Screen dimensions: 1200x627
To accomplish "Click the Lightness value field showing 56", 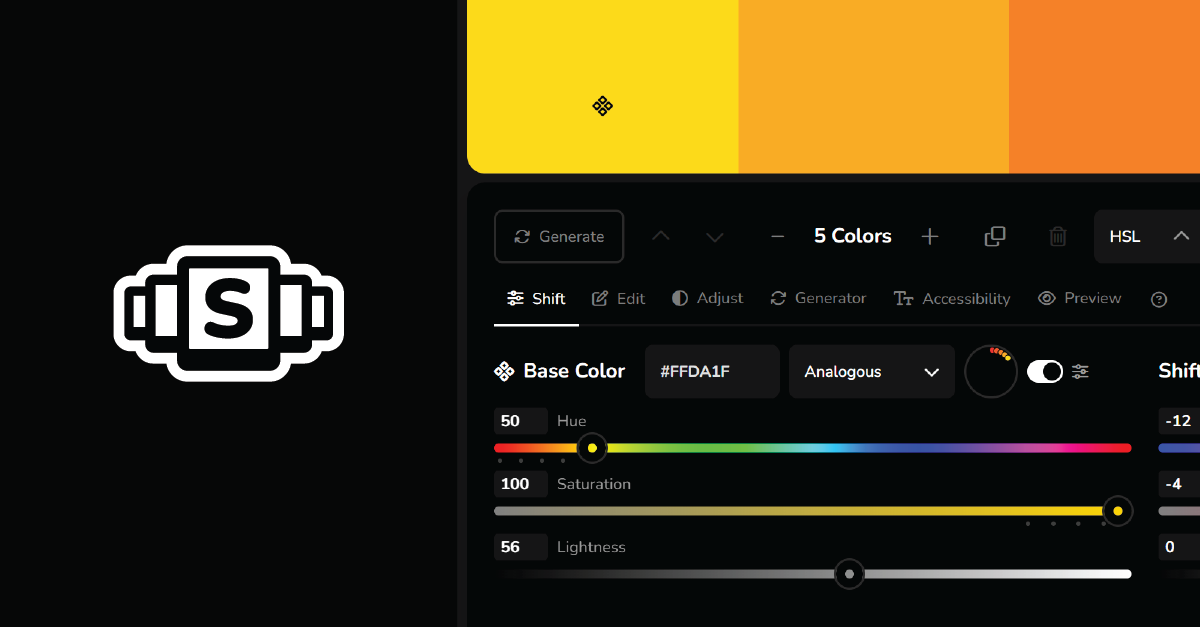I will click(521, 546).
